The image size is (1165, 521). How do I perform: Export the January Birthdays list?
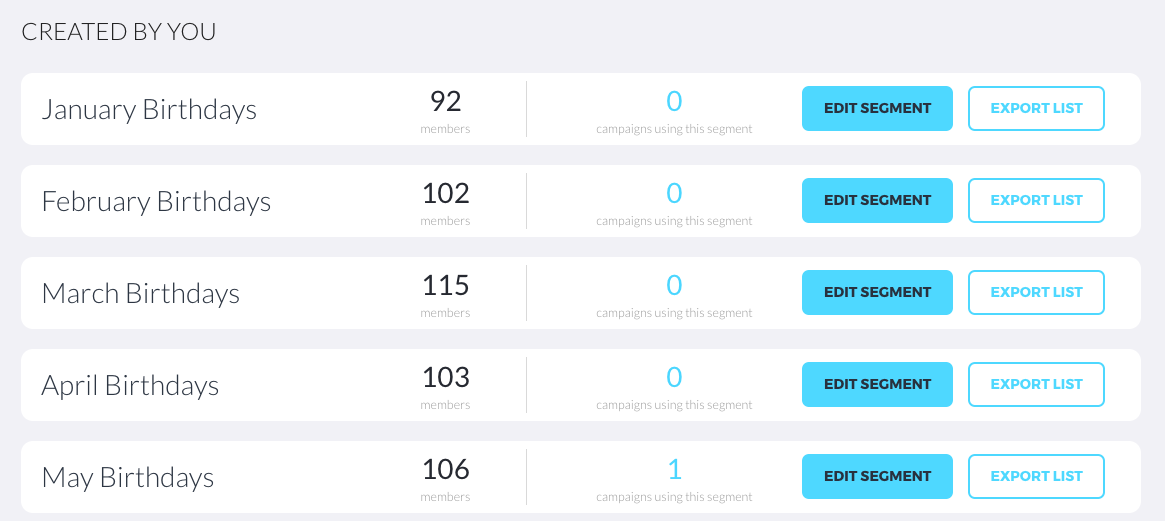click(x=1036, y=108)
